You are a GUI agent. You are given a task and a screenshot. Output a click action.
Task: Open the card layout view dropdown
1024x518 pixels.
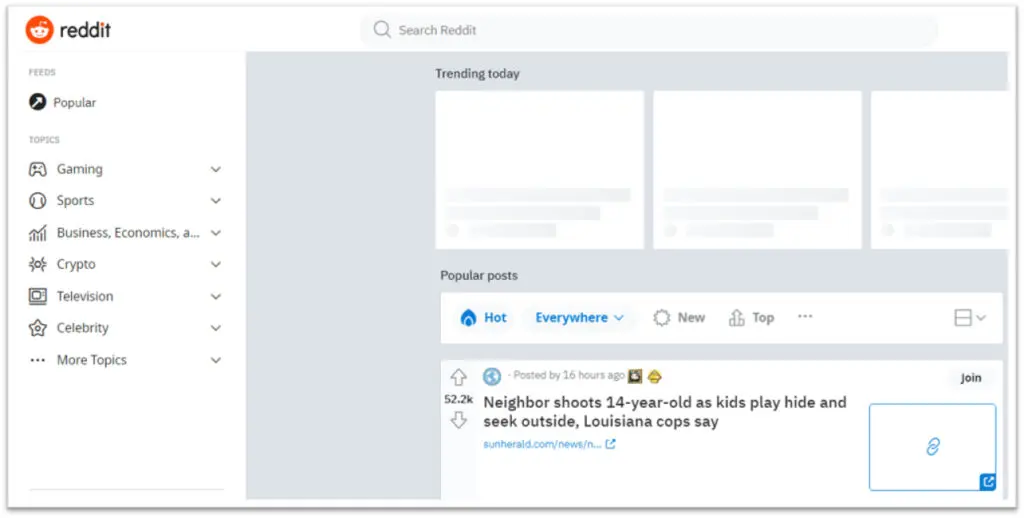[970, 317]
